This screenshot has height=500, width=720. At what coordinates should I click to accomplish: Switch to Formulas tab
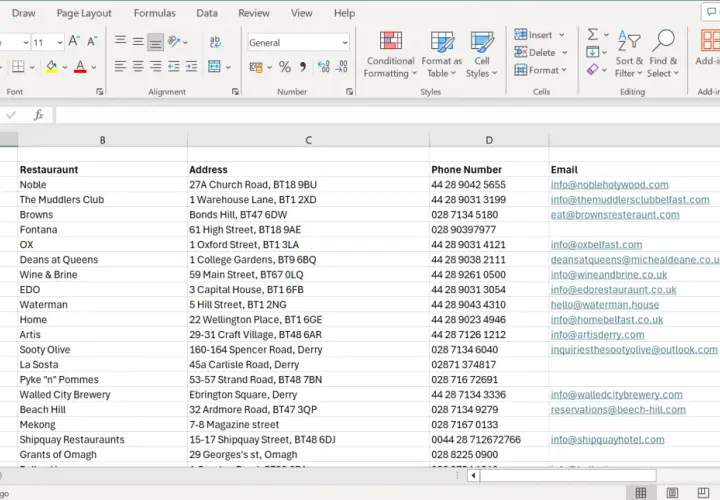click(155, 13)
